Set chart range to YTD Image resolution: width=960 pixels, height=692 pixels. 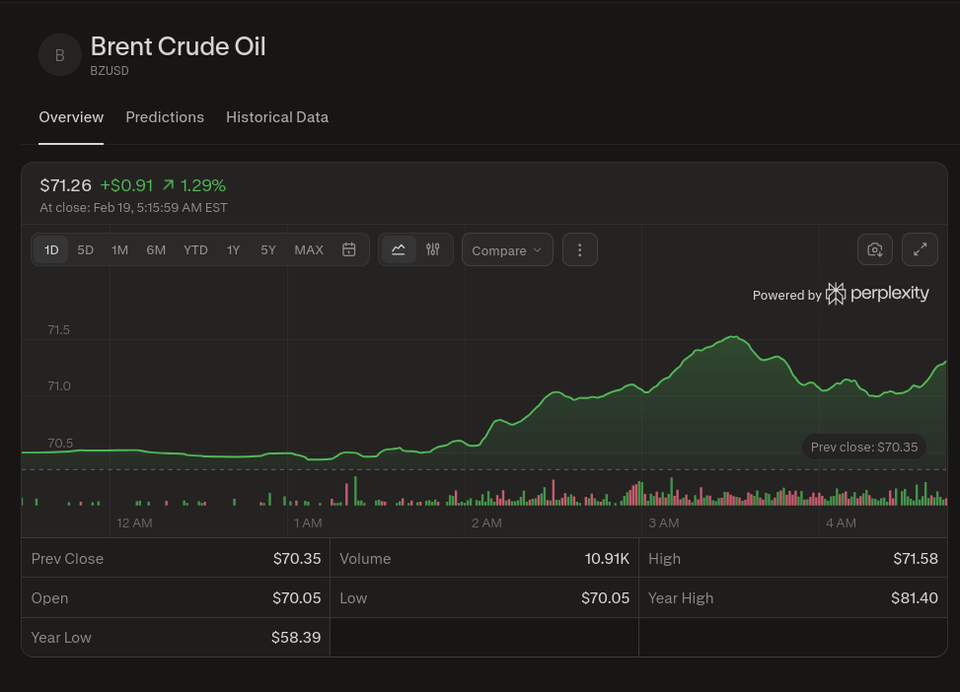[196, 250]
